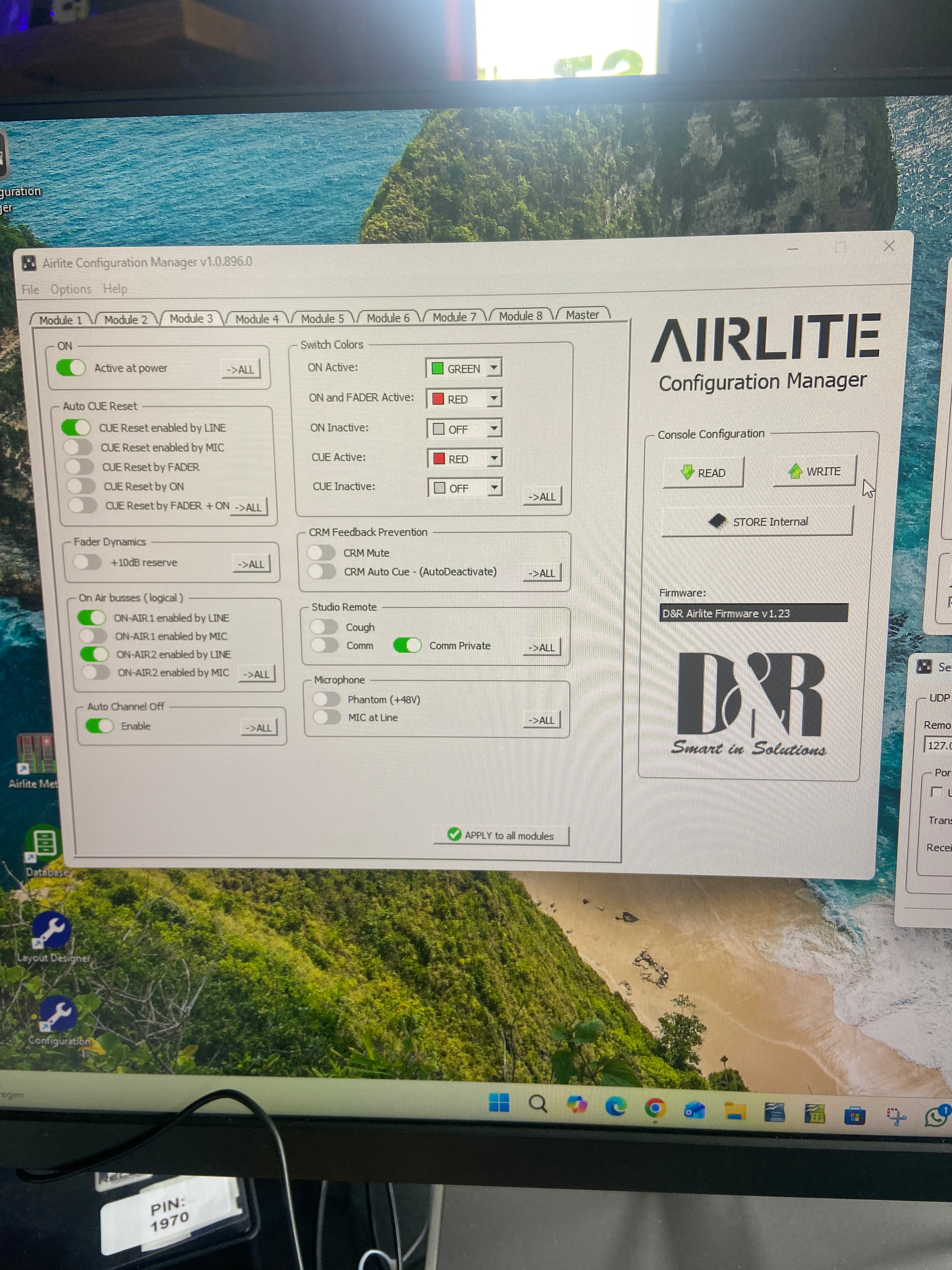Open the Windows Start menu

tap(499, 1102)
